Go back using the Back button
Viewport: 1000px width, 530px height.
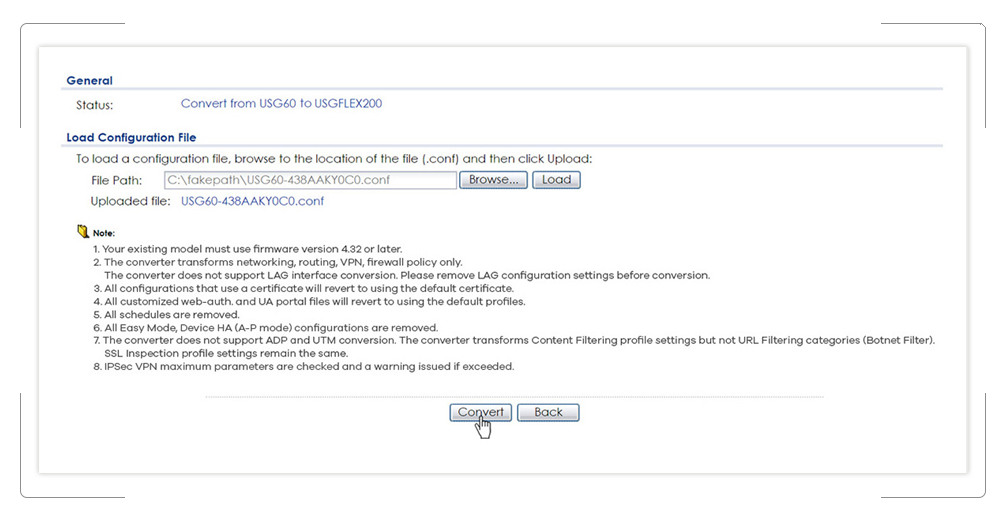coord(548,412)
